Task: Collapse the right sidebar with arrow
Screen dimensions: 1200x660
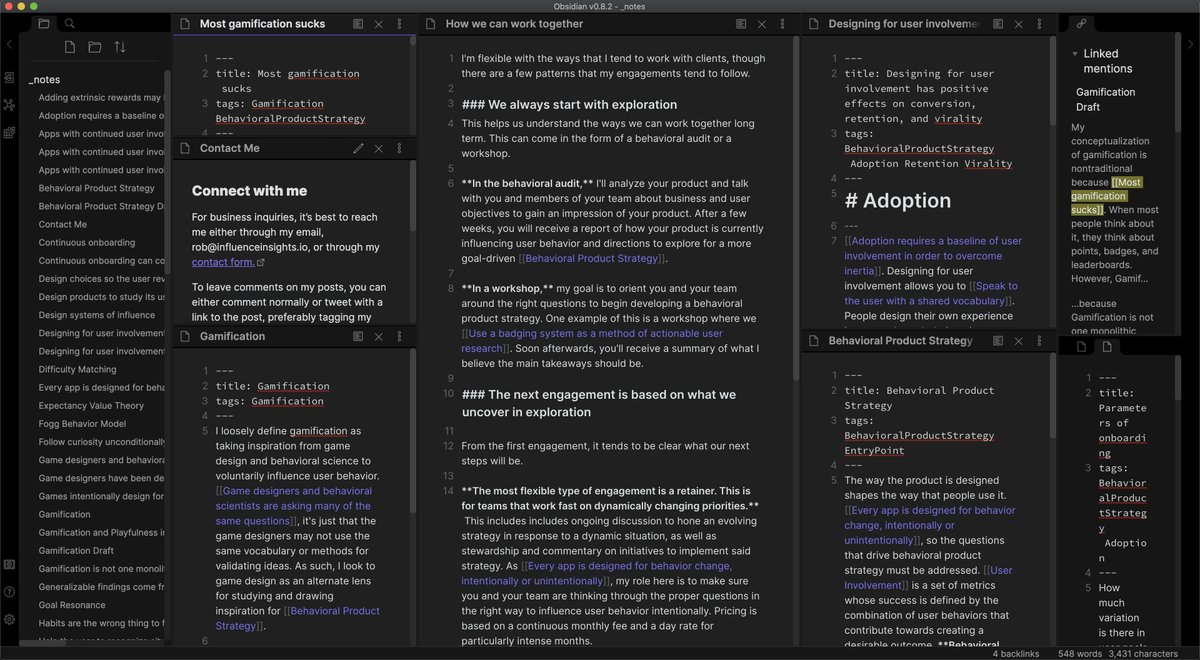Action: coord(1191,44)
